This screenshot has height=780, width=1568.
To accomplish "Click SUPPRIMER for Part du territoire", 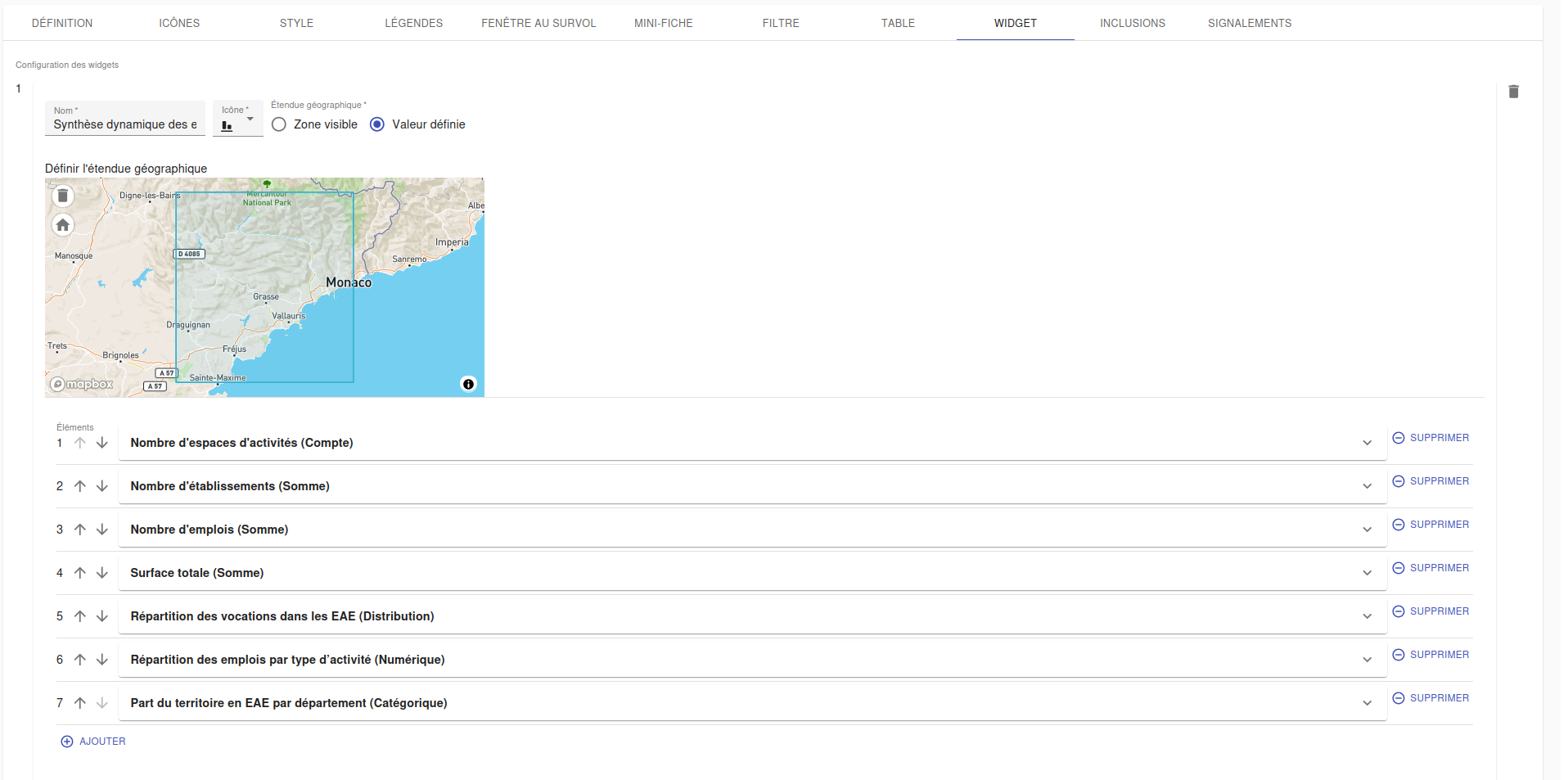I will coord(1431,698).
